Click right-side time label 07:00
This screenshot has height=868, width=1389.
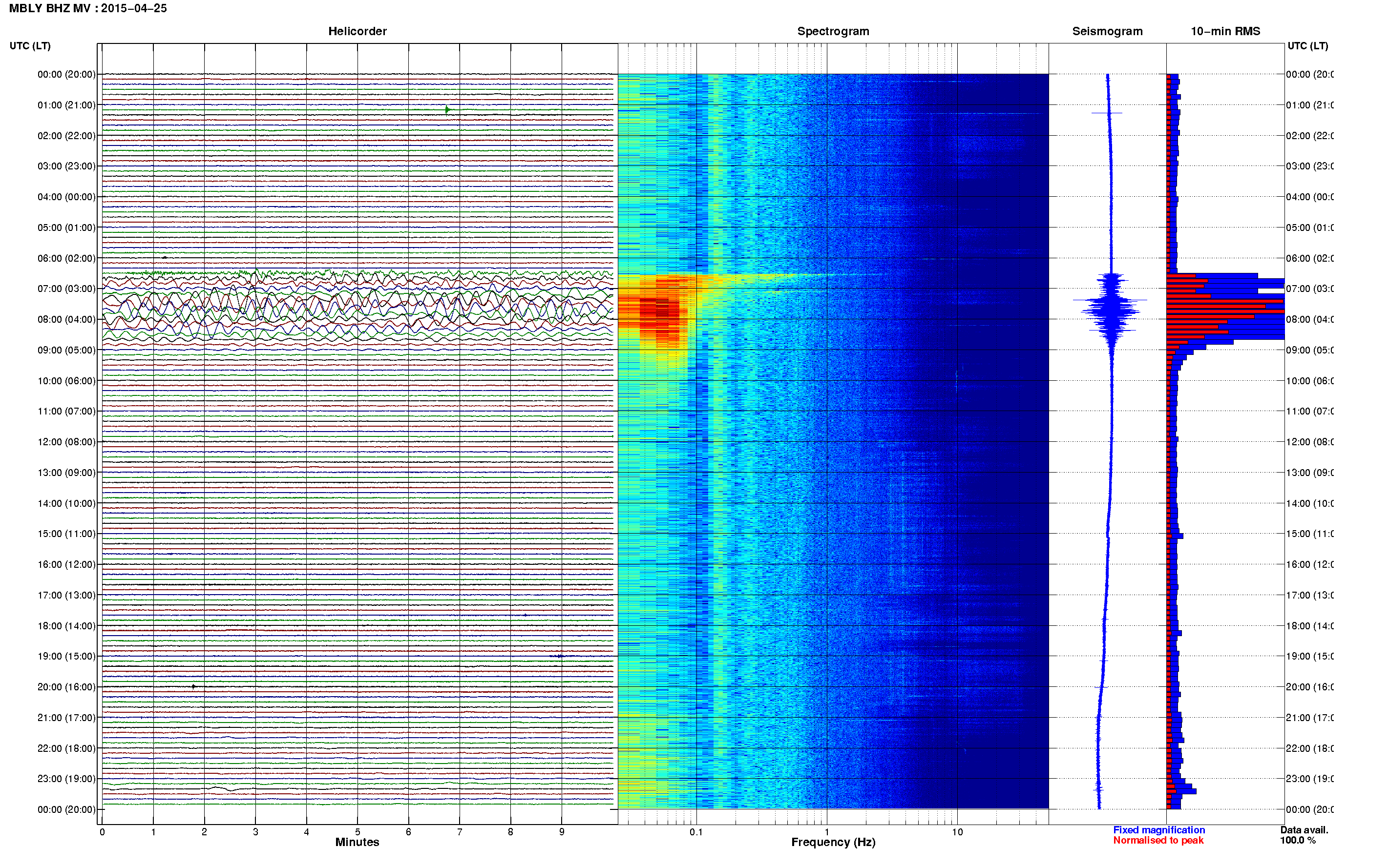[1309, 289]
